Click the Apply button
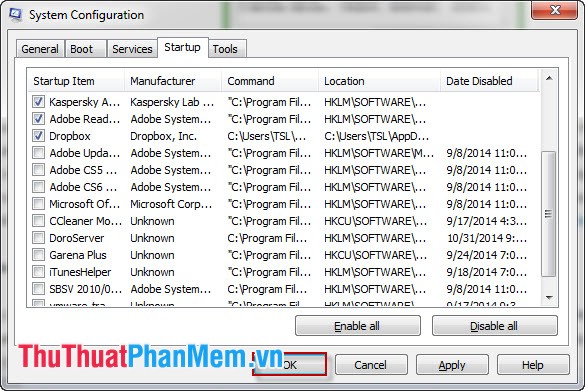The width and height of the screenshot is (585, 391). pyautogui.click(x=452, y=365)
